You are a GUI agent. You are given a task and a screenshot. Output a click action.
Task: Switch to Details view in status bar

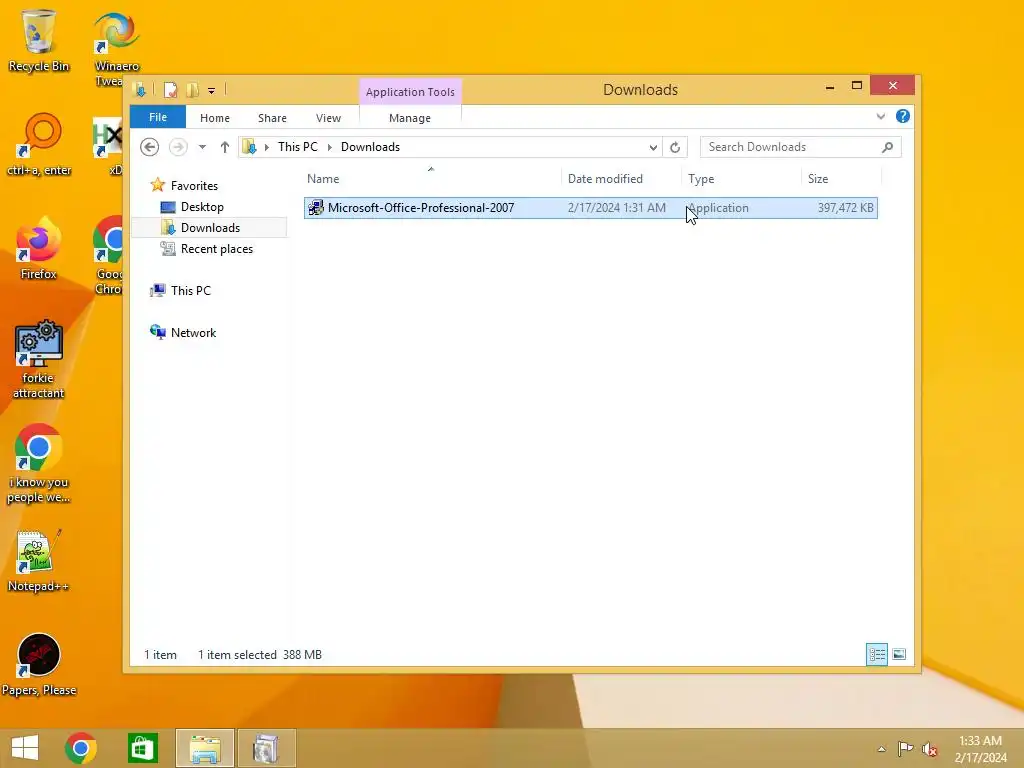(x=876, y=654)
